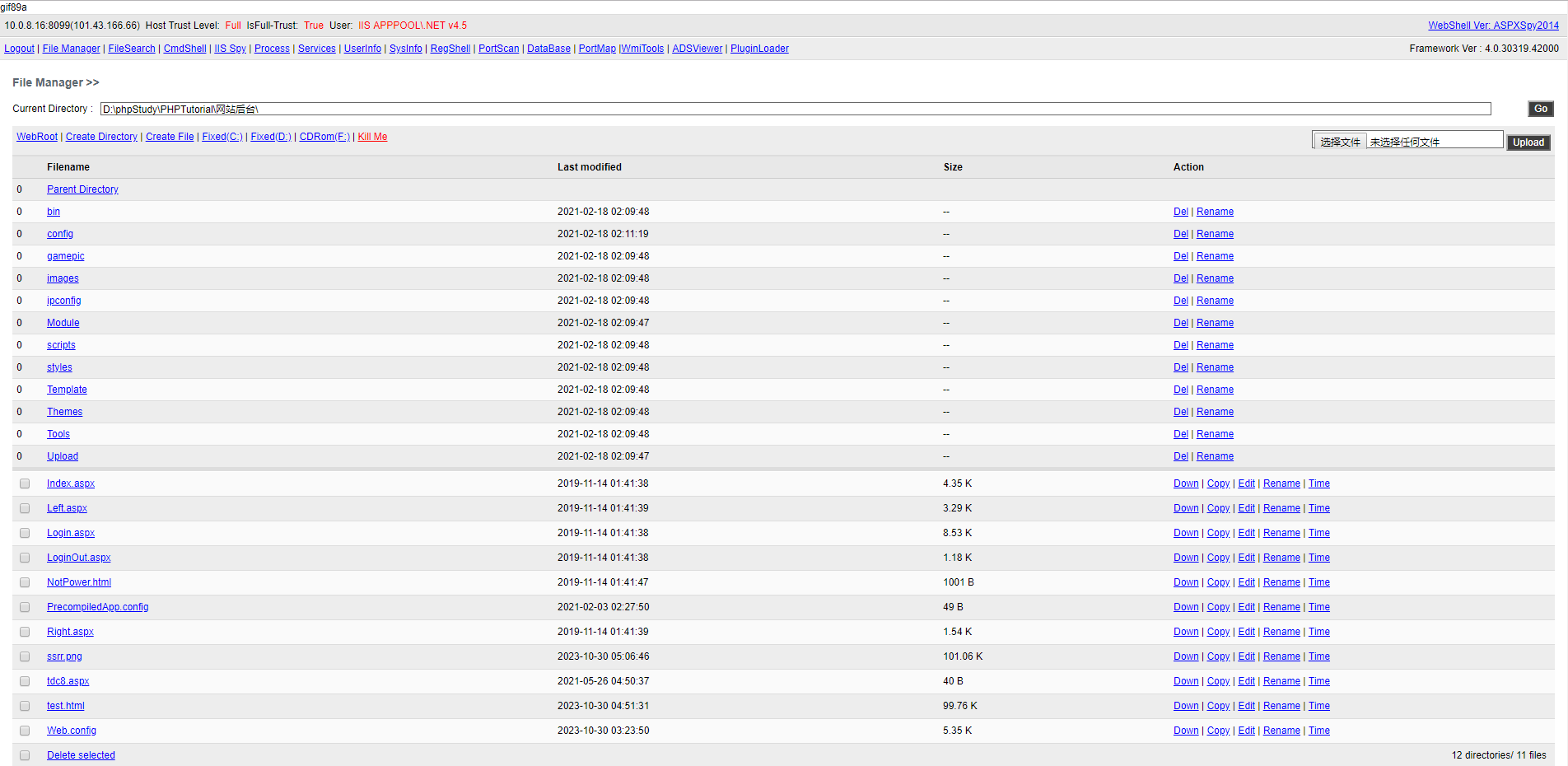Click the red Kill Me link
1568x766 pixels.
coord(372,137)
